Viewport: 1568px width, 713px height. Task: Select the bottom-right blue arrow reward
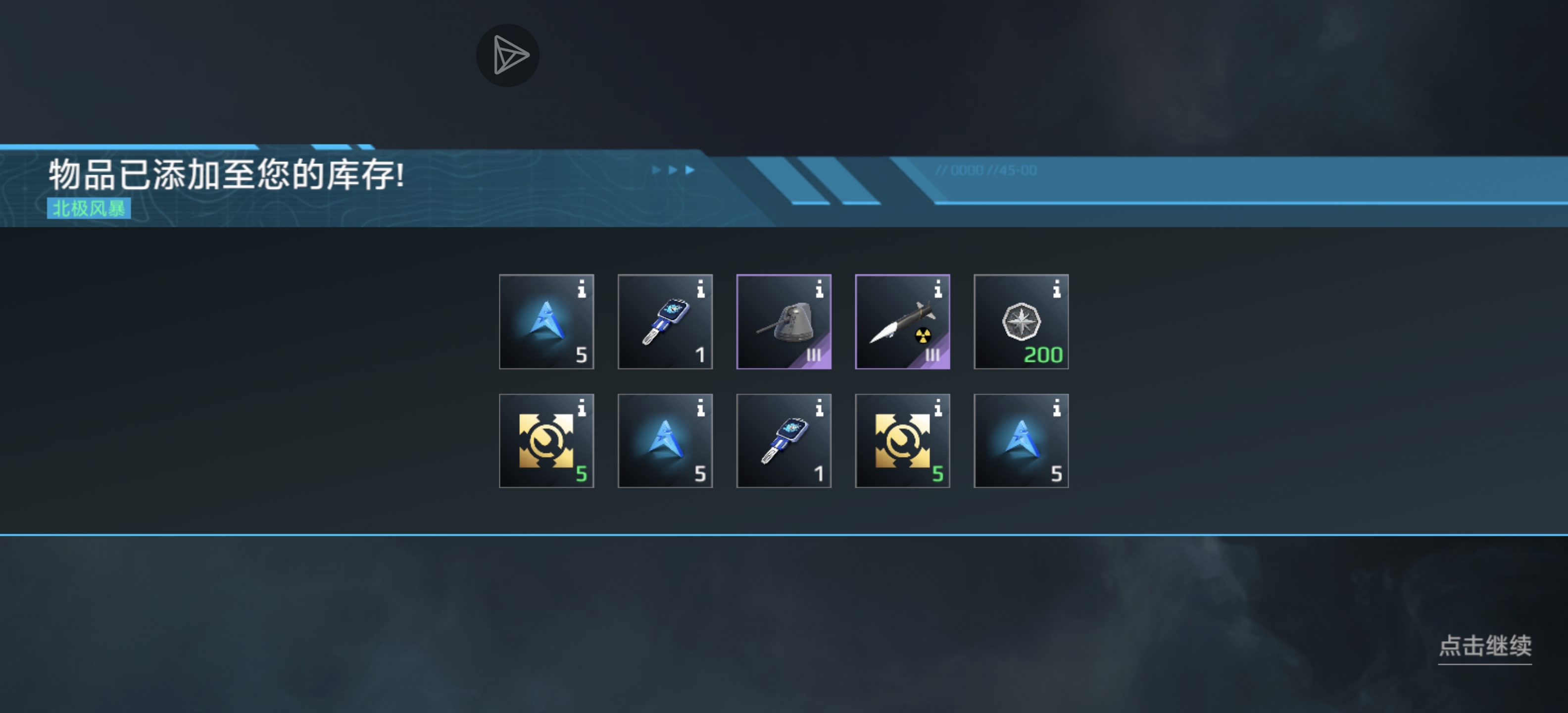[1021, 440]
